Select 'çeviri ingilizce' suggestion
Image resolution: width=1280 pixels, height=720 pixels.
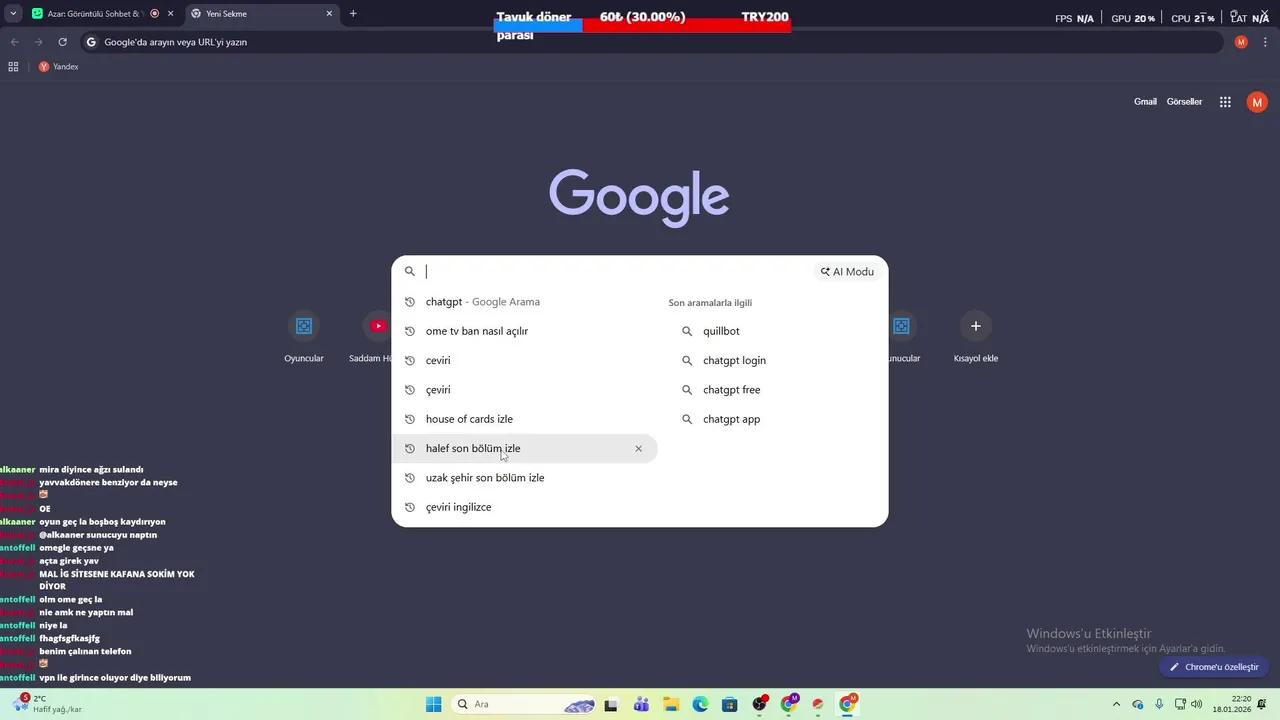pyautogui.click(x=524, y=507)
